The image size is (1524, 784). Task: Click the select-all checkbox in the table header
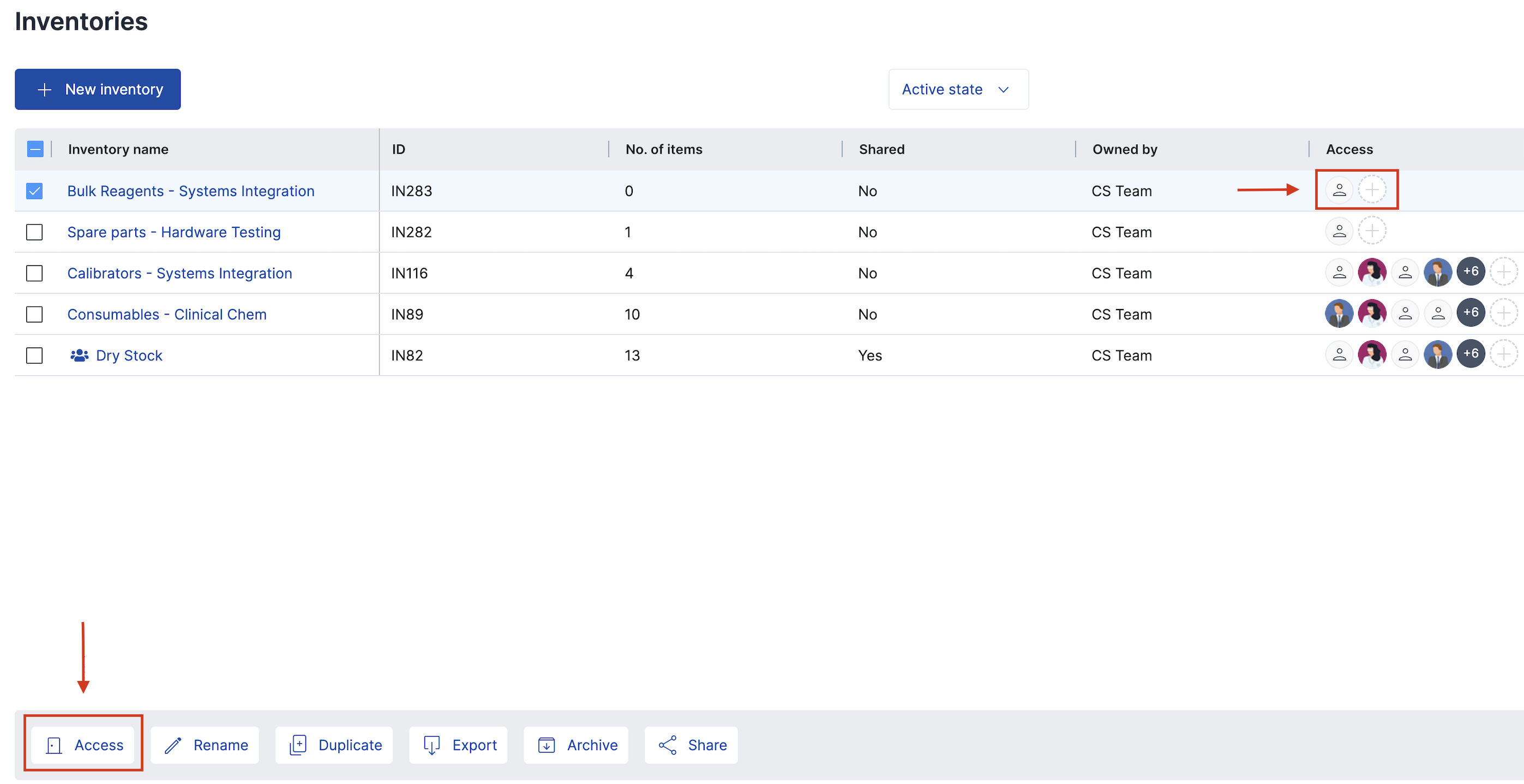pyautogui.click(x=35, y=148)
